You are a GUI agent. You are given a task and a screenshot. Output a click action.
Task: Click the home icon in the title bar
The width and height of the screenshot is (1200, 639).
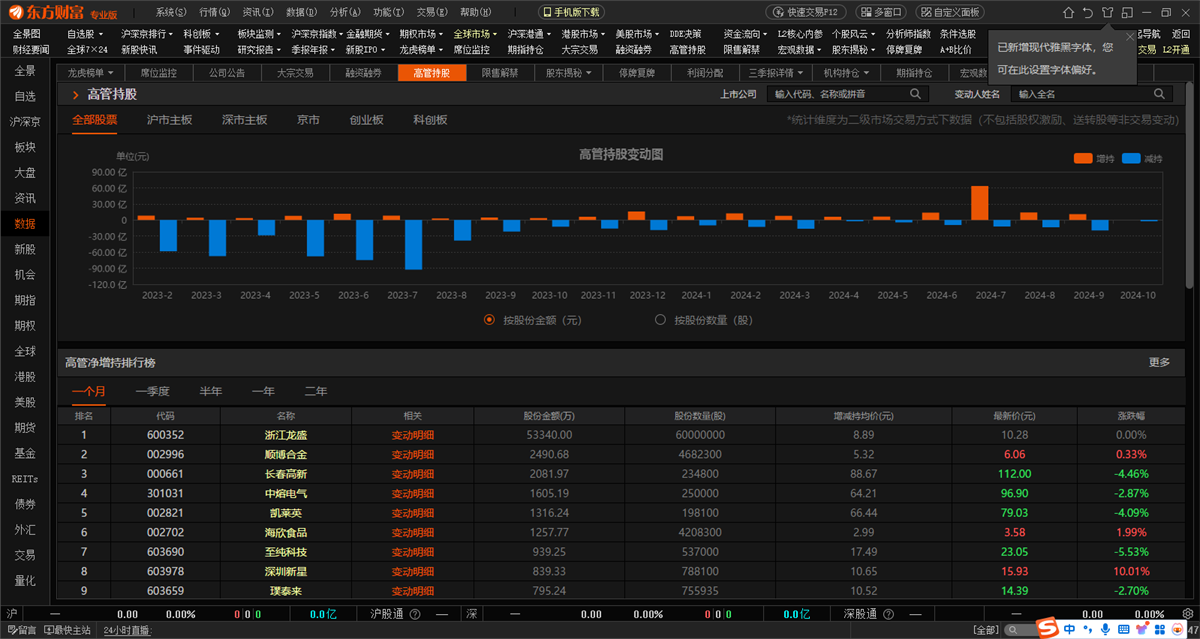point(1068,12)
